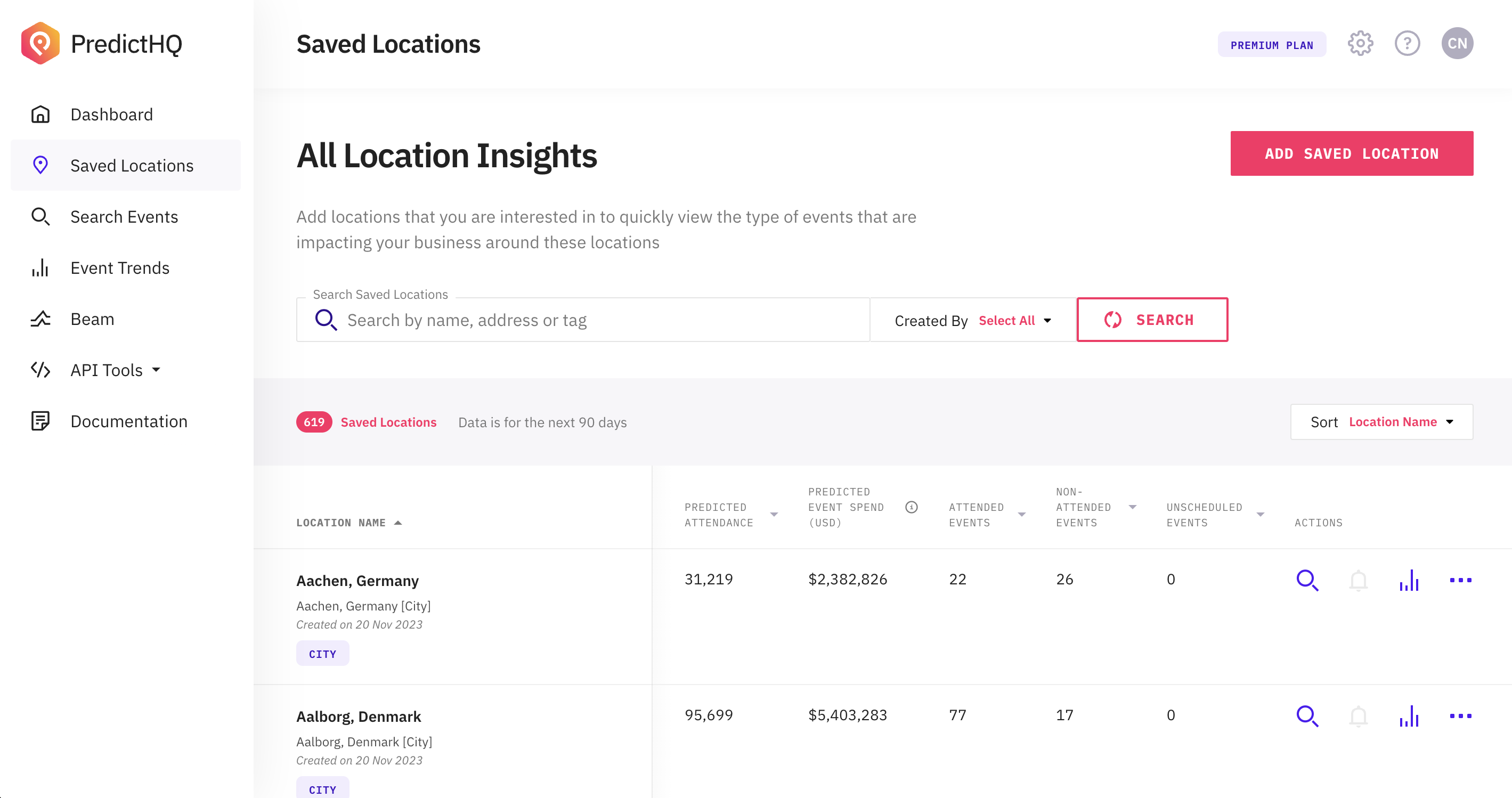Open Event Trends in sidebar
1512x798 pixels.
coord(120,268)
